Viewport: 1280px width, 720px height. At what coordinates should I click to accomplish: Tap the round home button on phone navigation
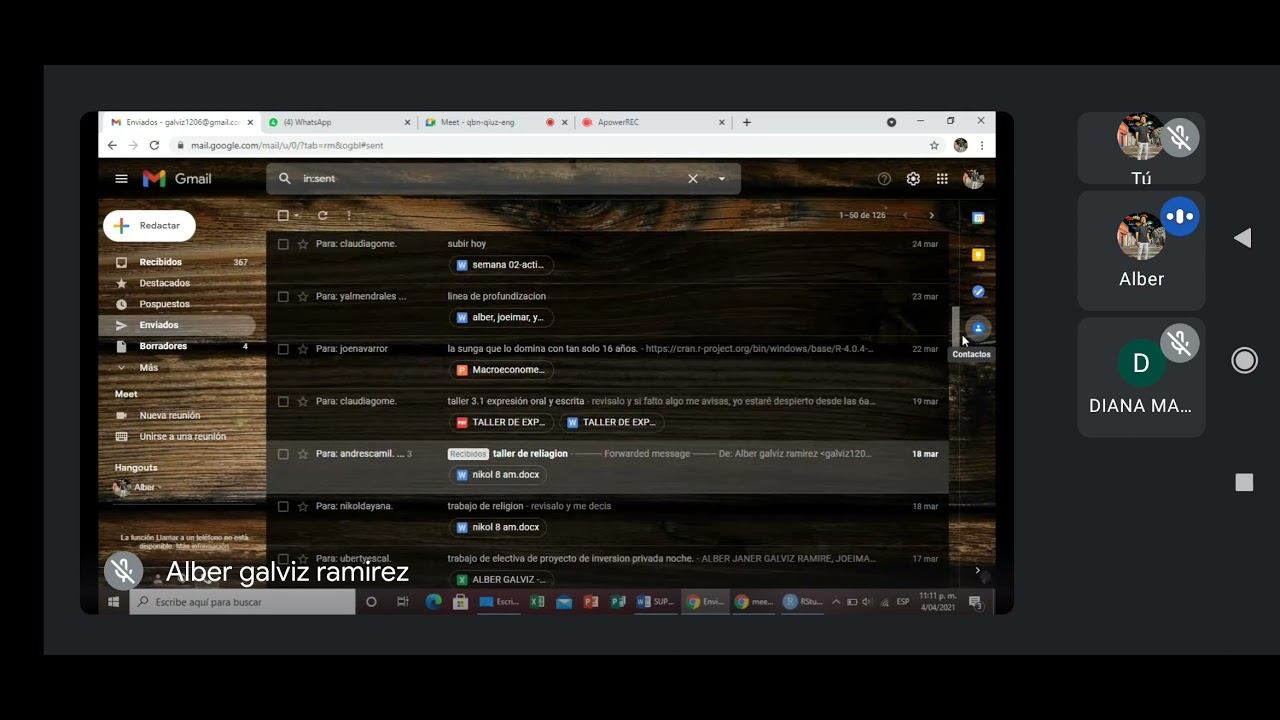click(1244, 361)
